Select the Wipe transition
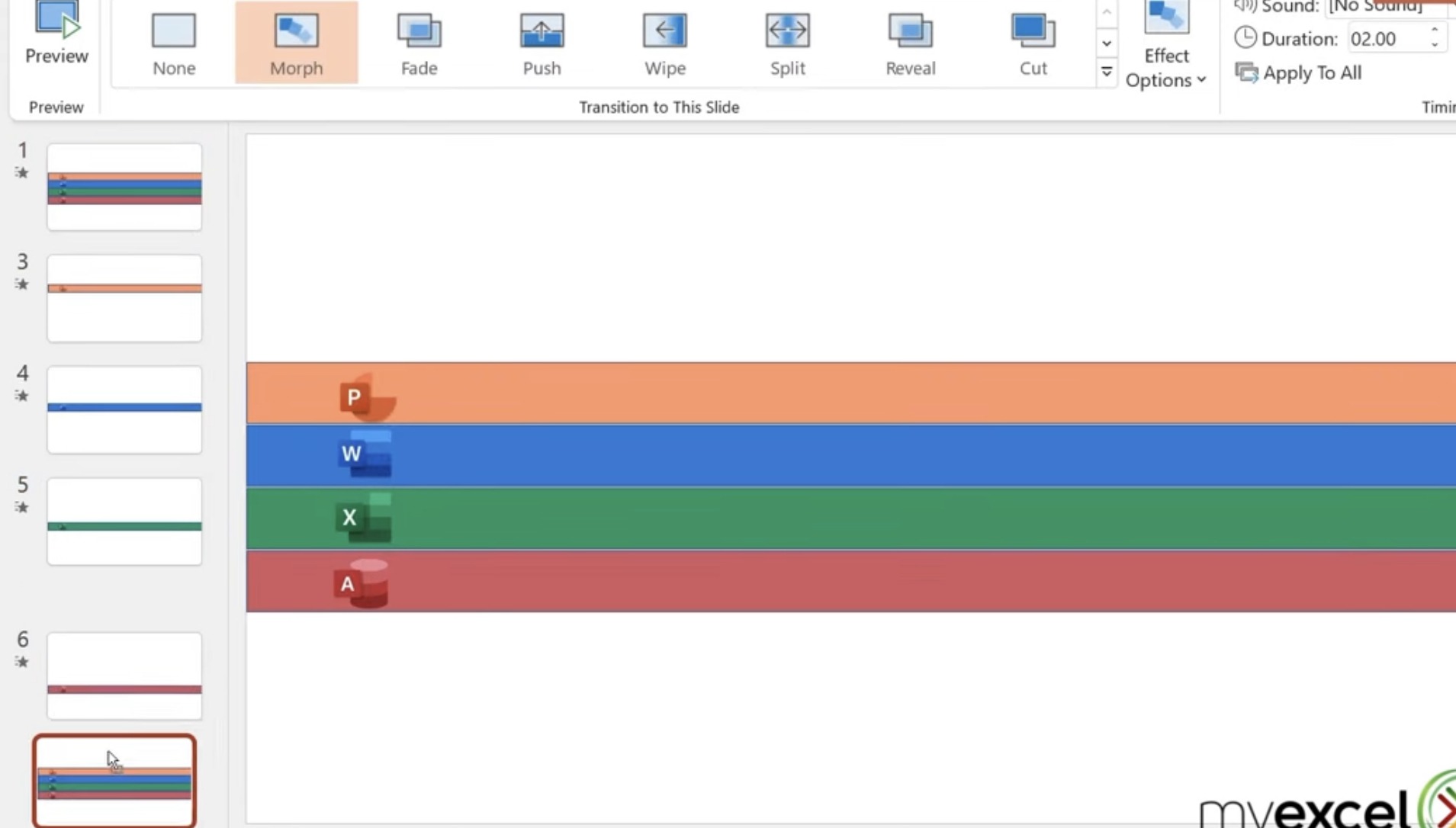This screenshot has height=828, width=1456. coord(664,43)
